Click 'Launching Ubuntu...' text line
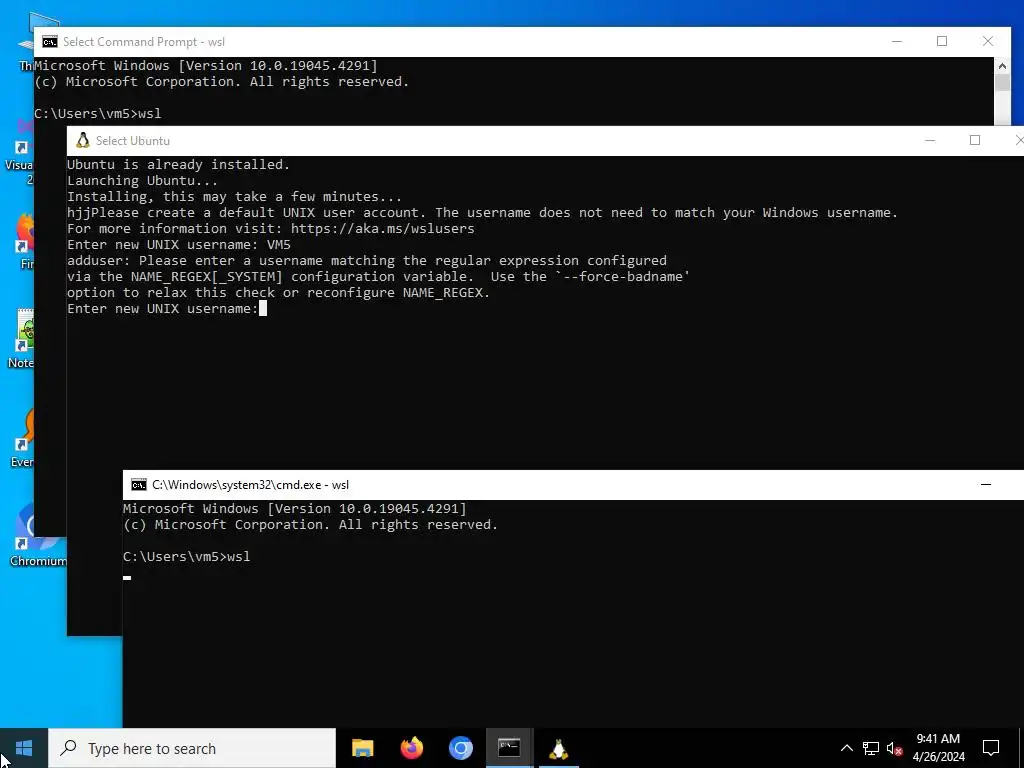 point(142,180)
